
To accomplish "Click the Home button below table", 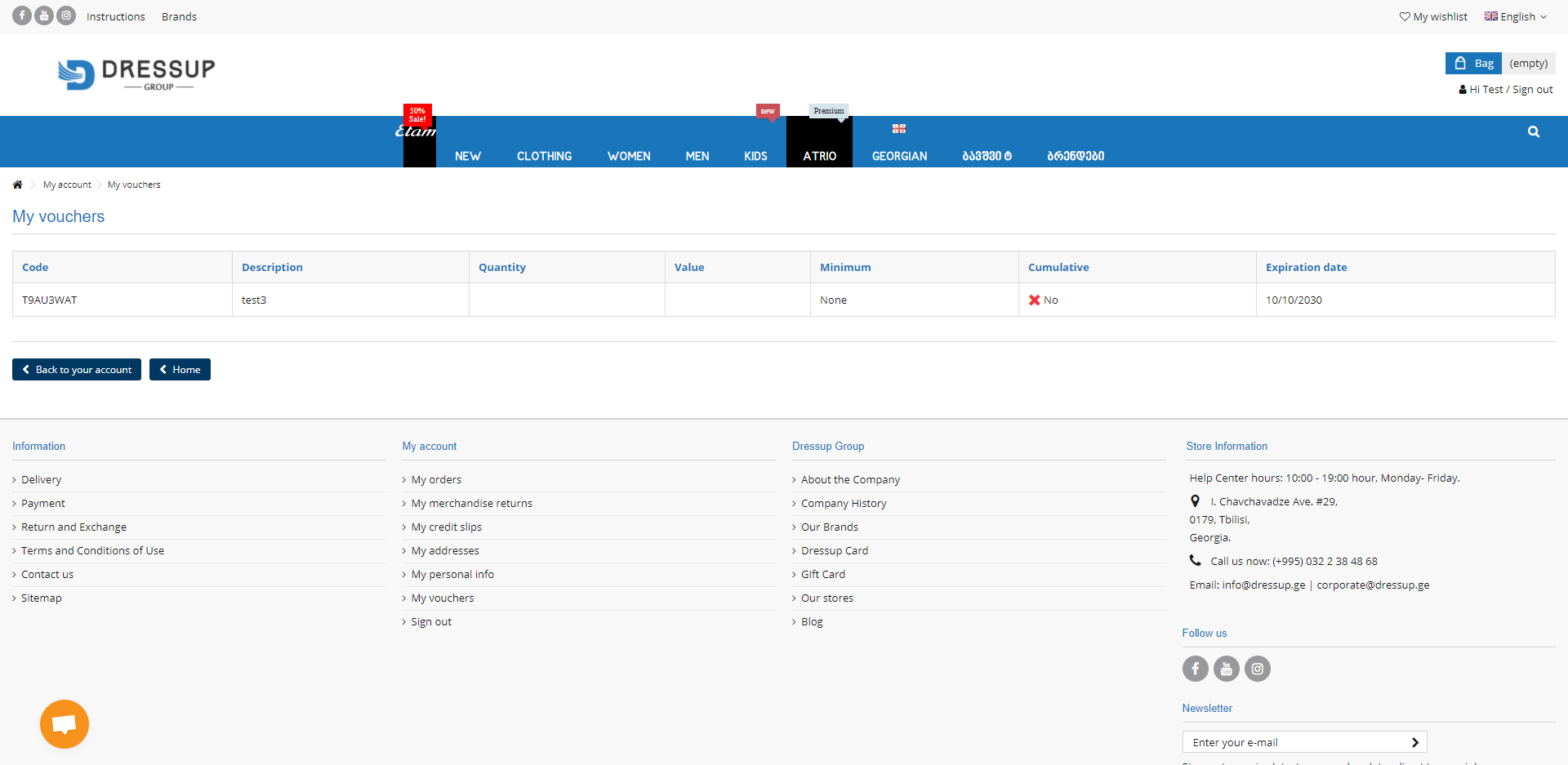I will click(x=180, y=370).
